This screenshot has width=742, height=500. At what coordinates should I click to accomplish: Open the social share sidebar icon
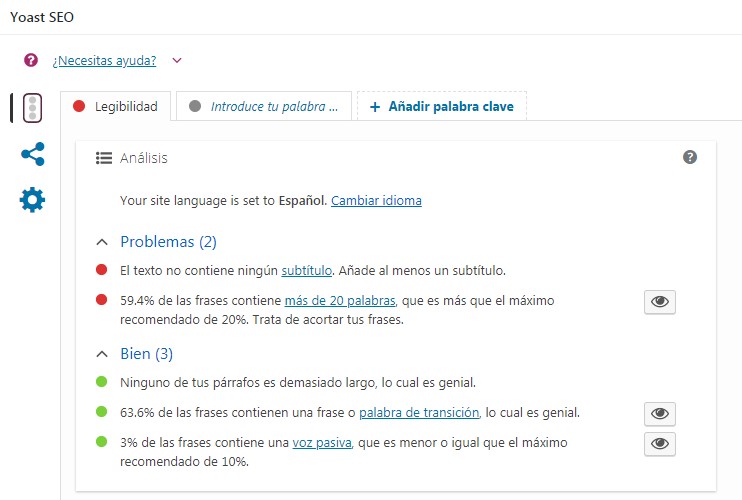pos(33,154)
